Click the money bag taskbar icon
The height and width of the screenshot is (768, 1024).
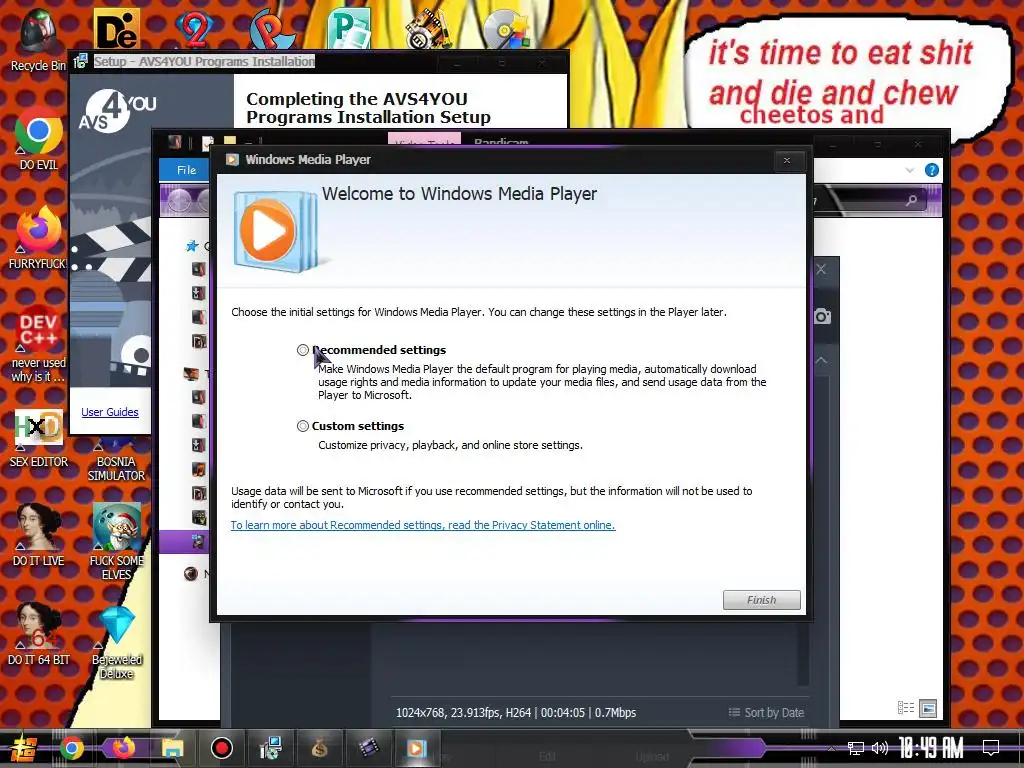pyautogui.click(x=319, y=748)
